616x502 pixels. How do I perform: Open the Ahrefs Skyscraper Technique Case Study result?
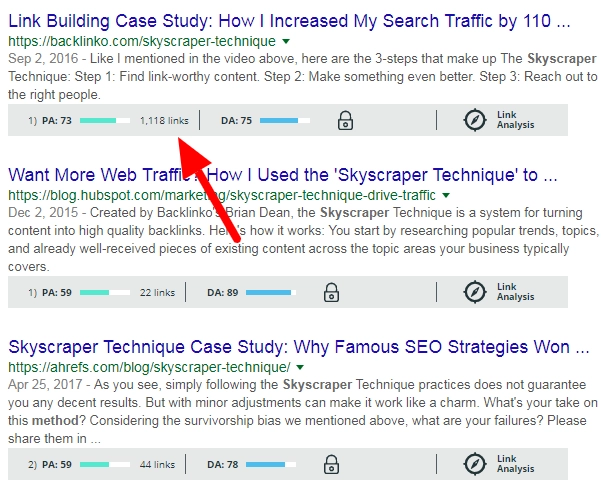point(299,347)
